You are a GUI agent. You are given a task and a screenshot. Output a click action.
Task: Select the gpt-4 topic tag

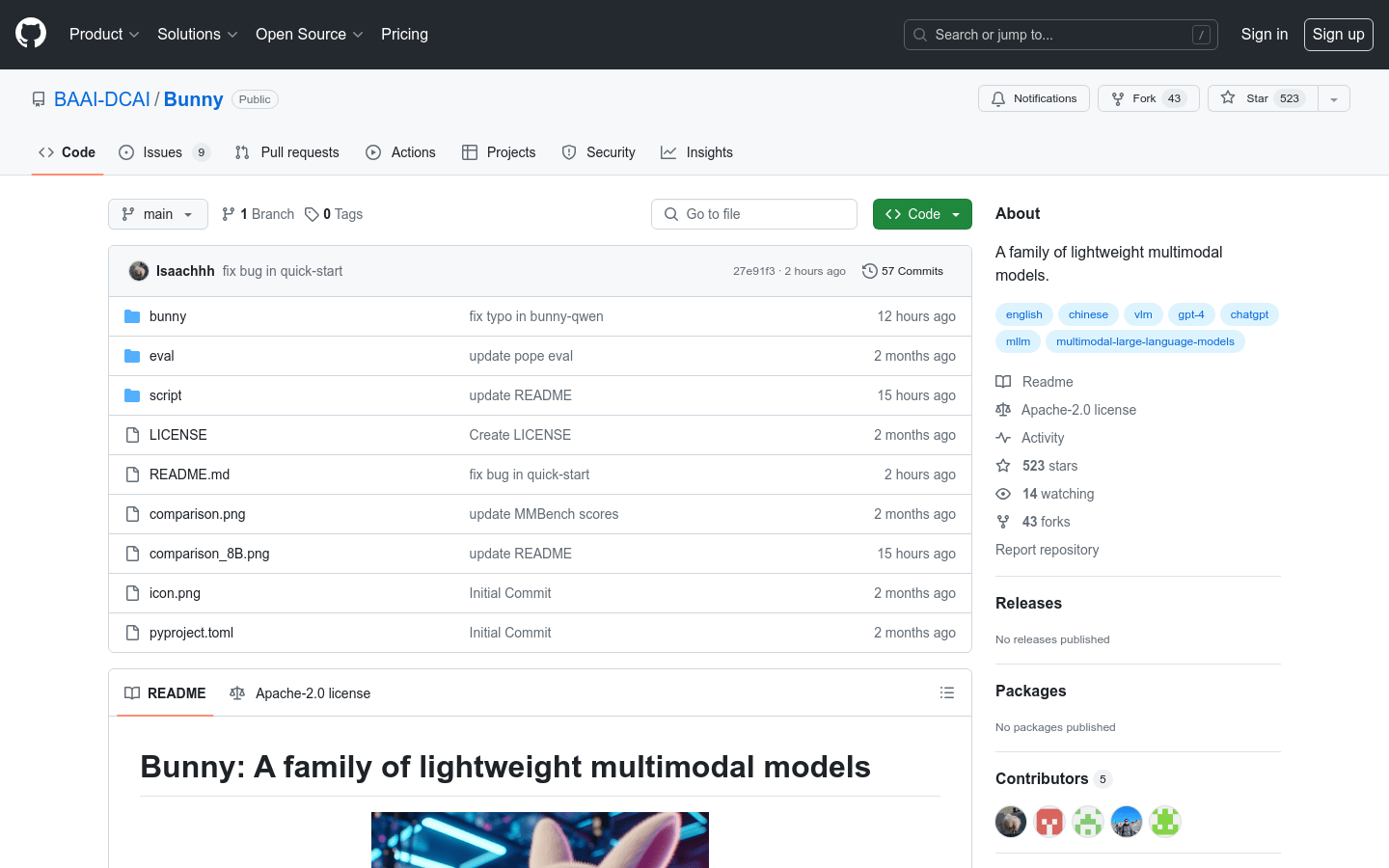point(1191,314)
